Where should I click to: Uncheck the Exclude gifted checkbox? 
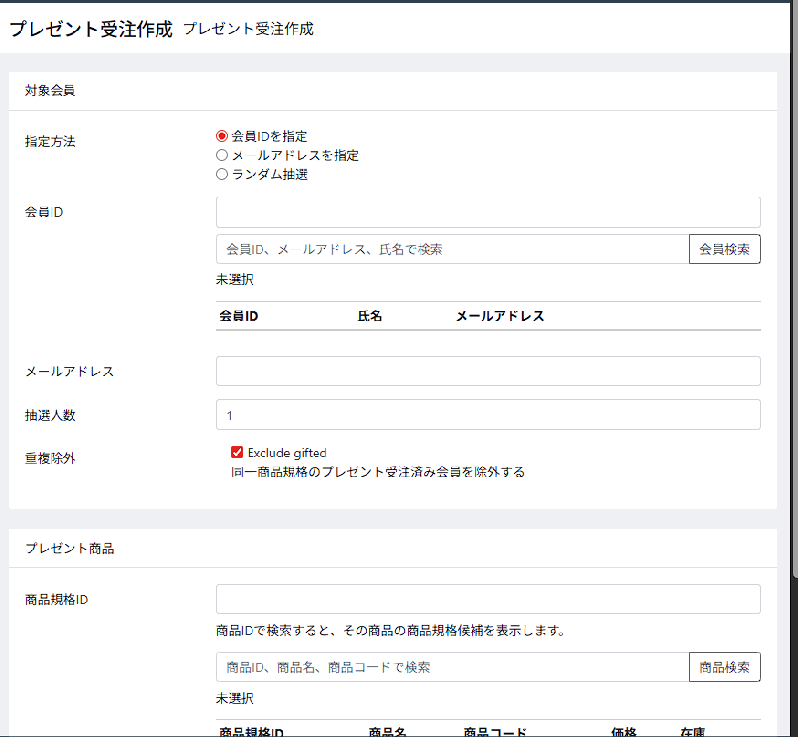point(237,452)
